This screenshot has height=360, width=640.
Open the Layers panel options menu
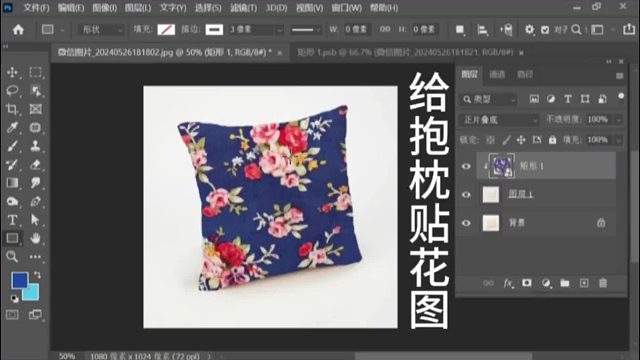620,76
